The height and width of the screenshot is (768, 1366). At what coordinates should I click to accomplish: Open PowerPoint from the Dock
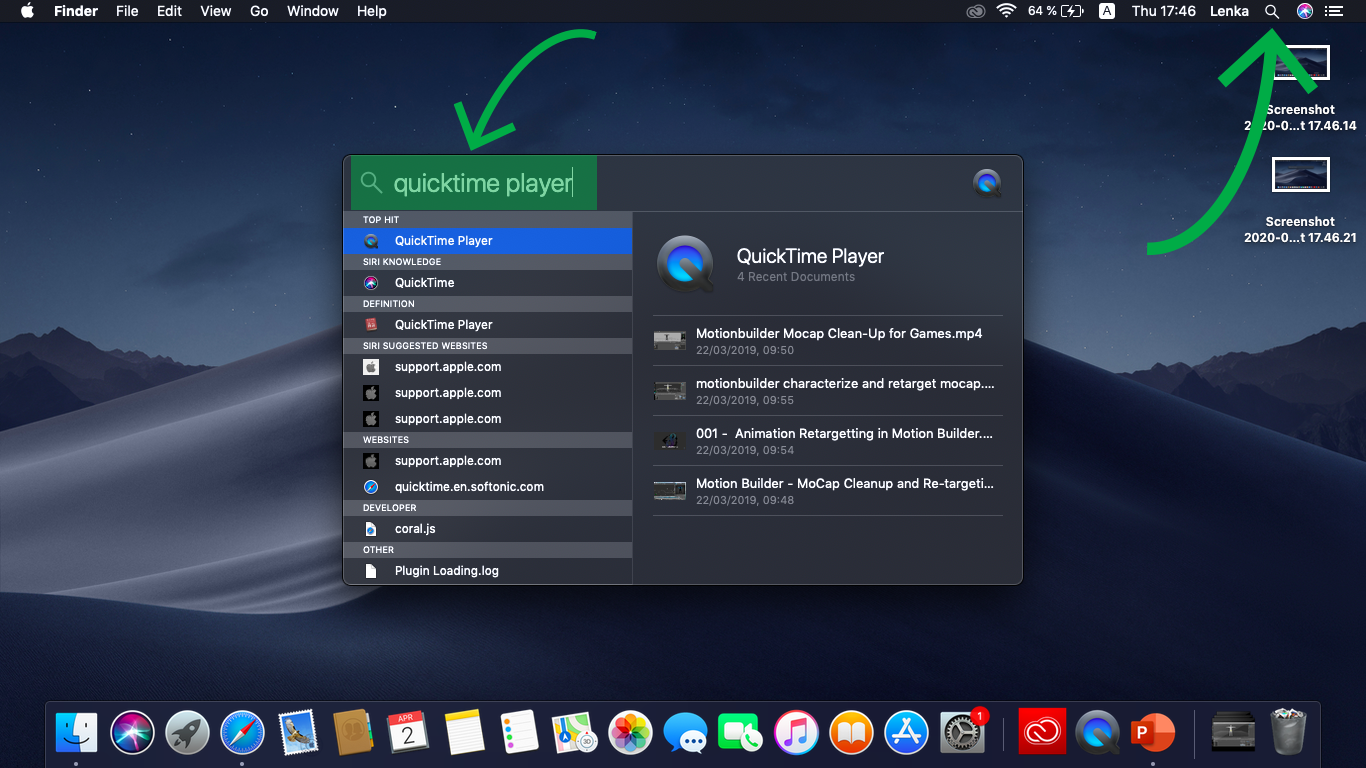point(1152,733)
